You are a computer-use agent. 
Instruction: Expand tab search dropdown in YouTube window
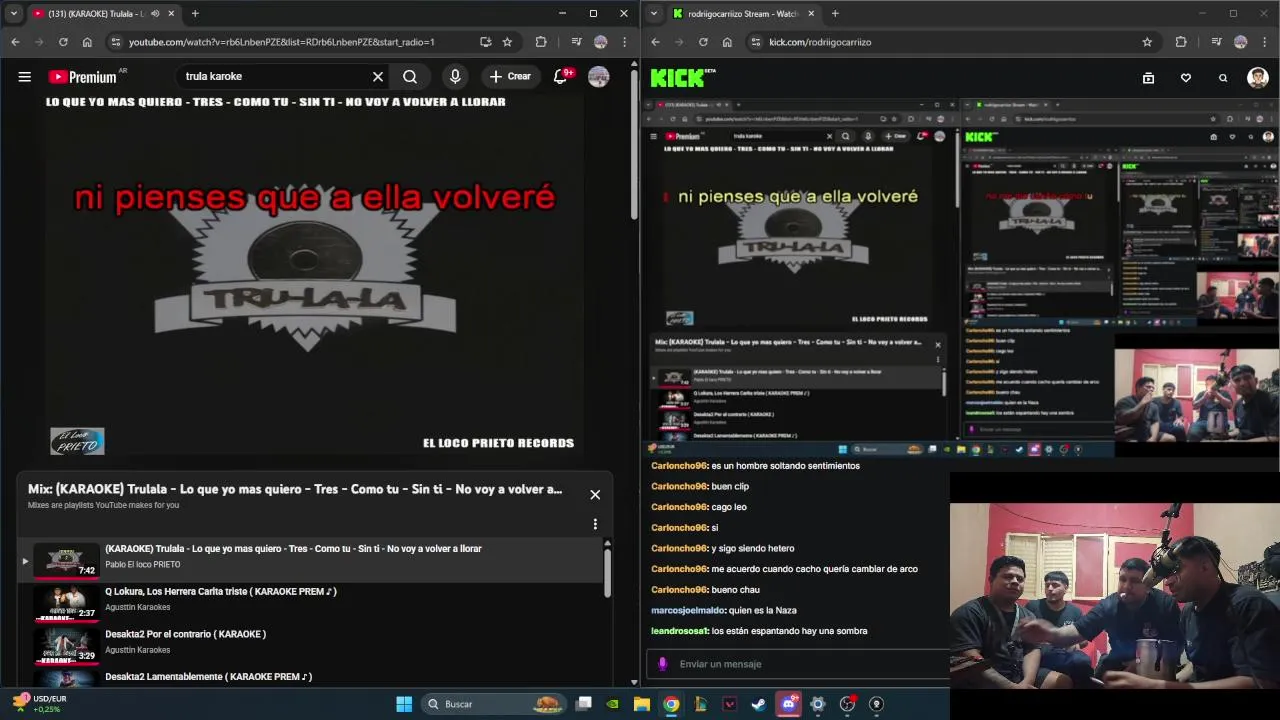tap(14, 13)
